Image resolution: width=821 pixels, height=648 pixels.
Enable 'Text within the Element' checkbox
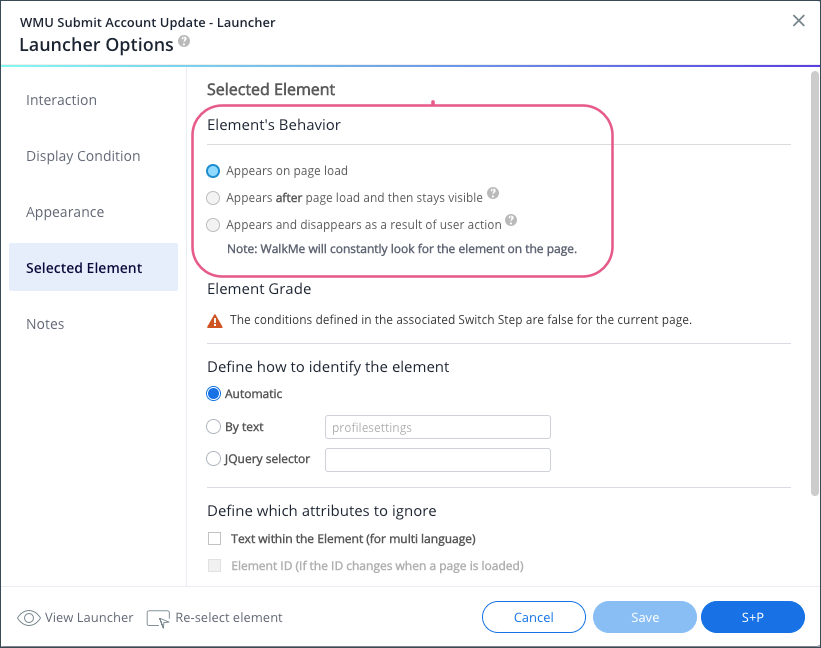pos(214,539)
